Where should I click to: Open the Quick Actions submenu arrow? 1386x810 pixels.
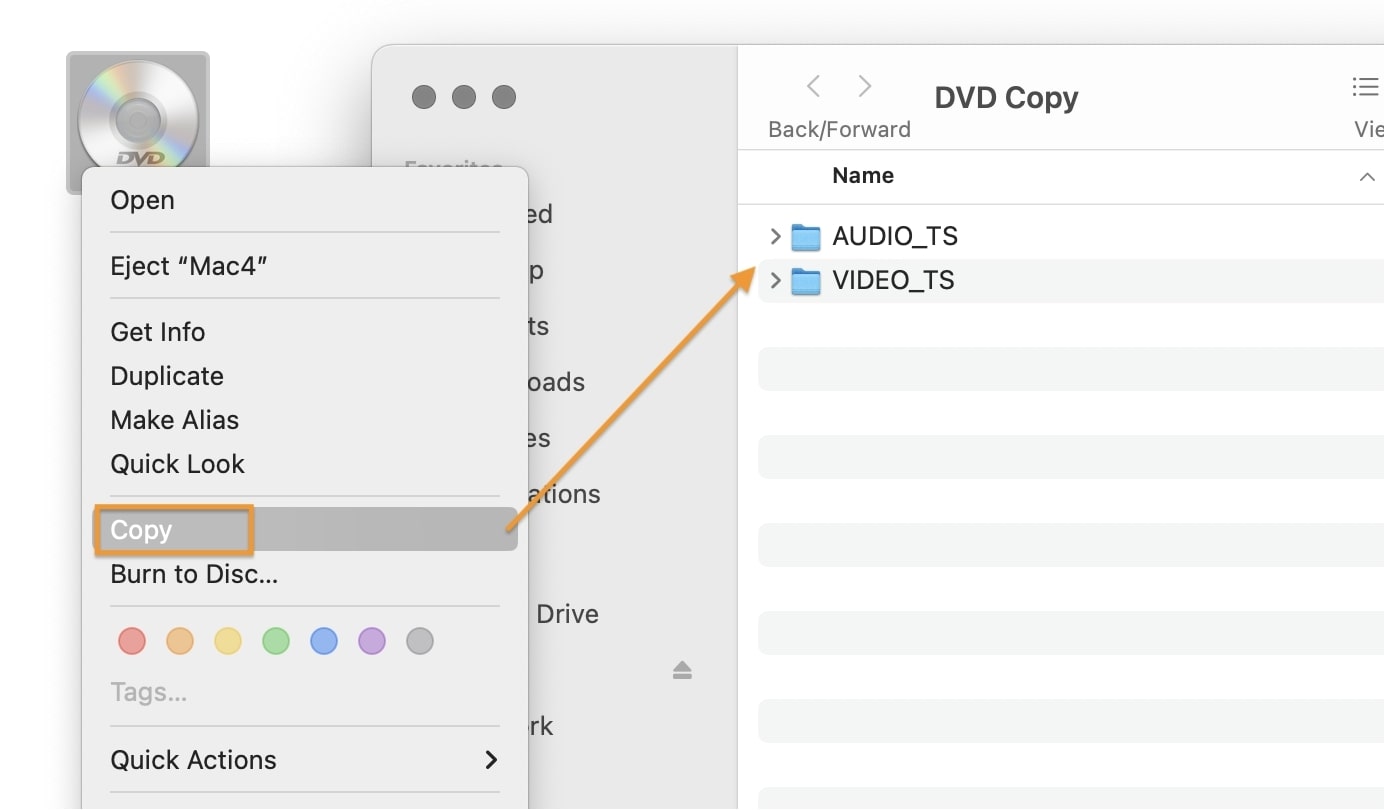coord(491,760)
